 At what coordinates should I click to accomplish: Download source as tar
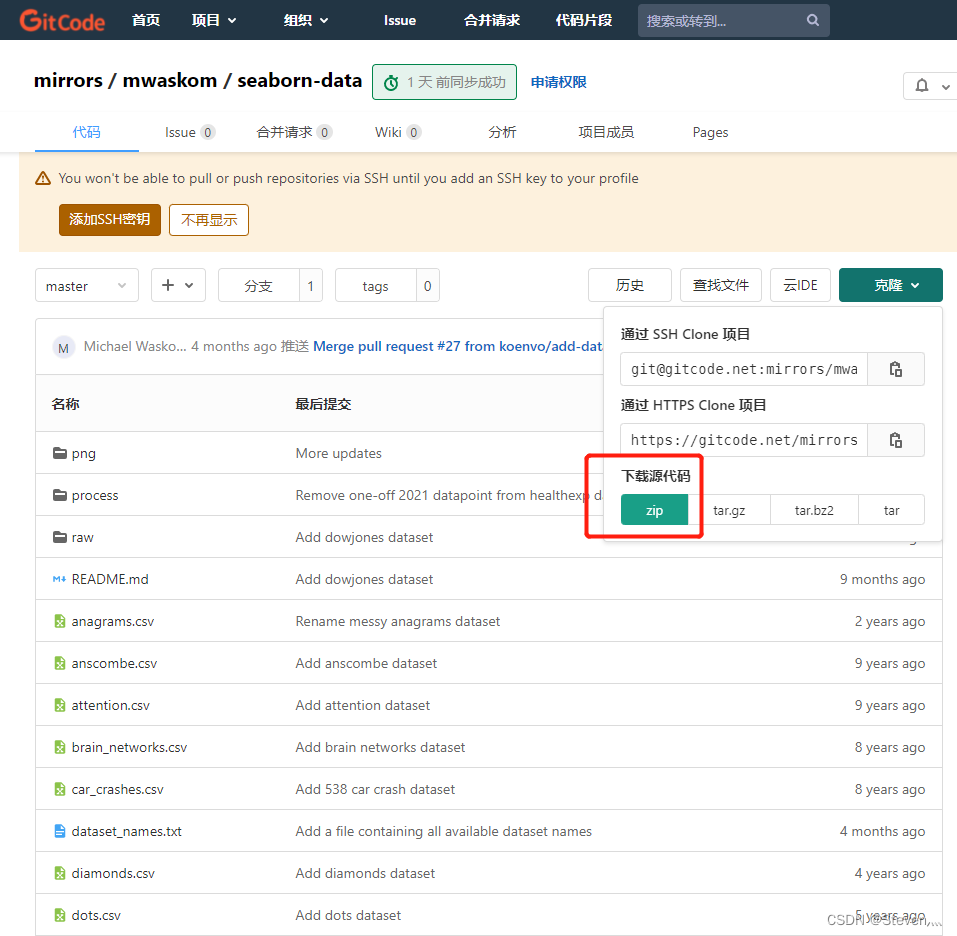(892, 510)
